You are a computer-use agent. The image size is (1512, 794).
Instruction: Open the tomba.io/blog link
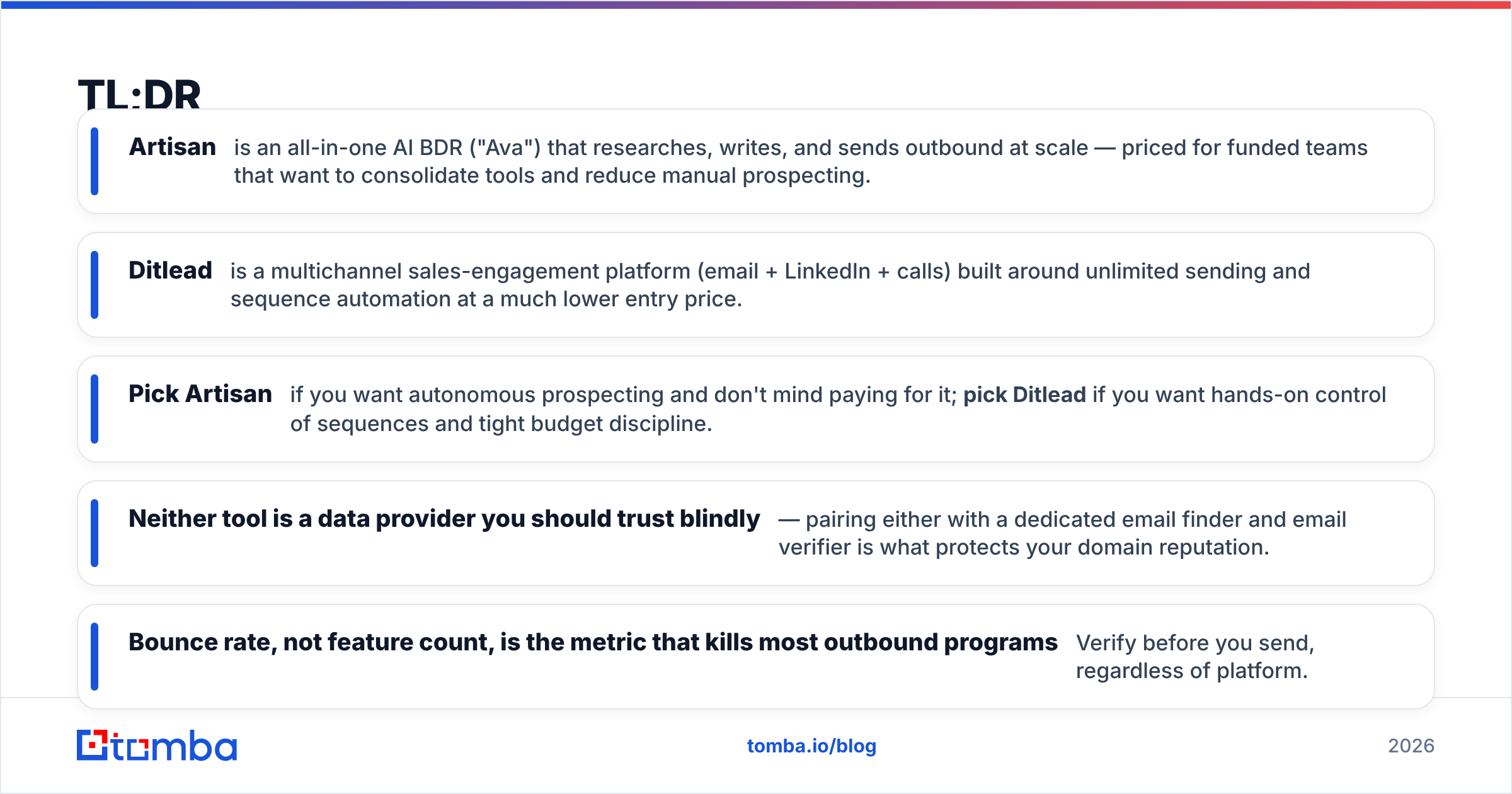811,746
